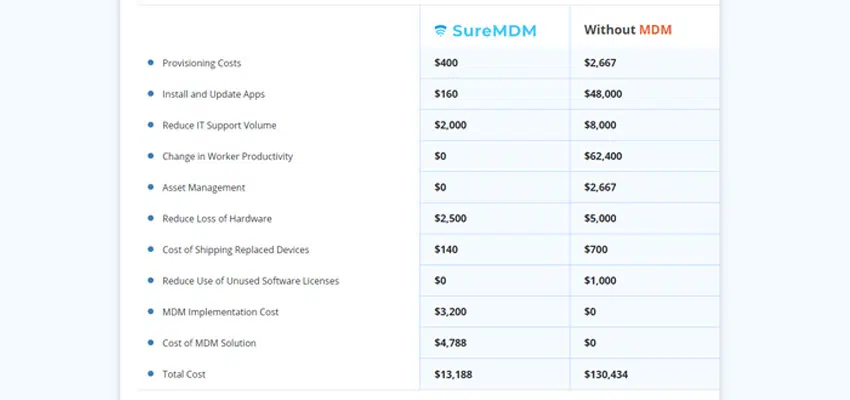Viewport: 850px width, 400px height.
Task: Click the bullet beside Install and Update Apps
Action: [151, 94]
